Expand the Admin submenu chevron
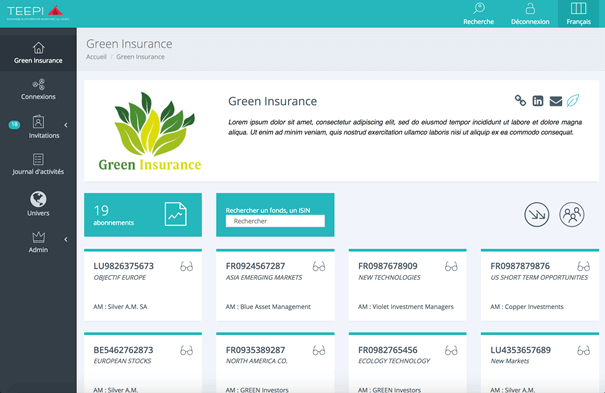Screen dimensions: 605x393 66,240
